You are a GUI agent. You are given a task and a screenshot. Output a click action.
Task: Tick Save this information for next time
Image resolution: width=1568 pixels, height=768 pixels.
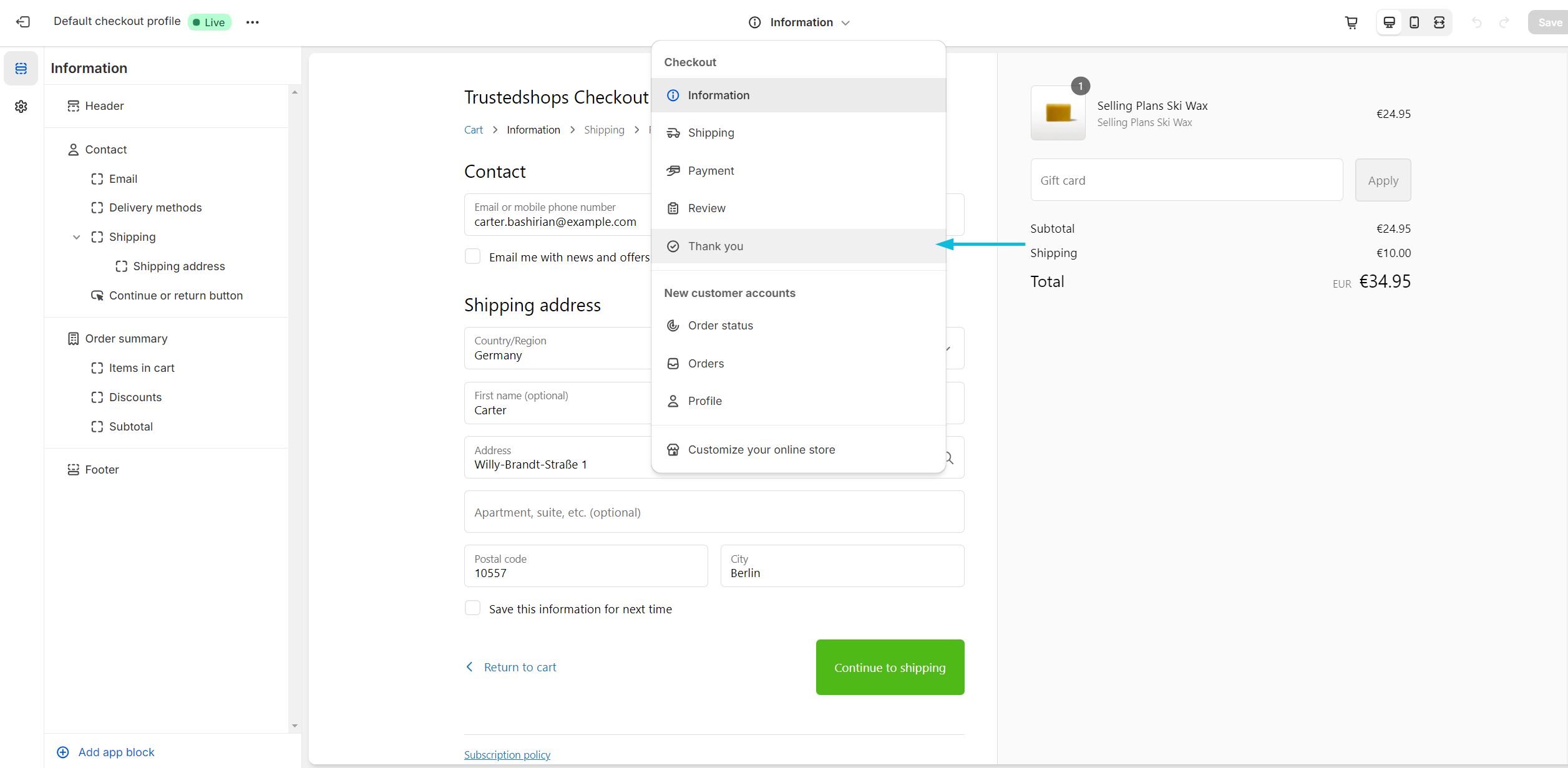point(473,608)
